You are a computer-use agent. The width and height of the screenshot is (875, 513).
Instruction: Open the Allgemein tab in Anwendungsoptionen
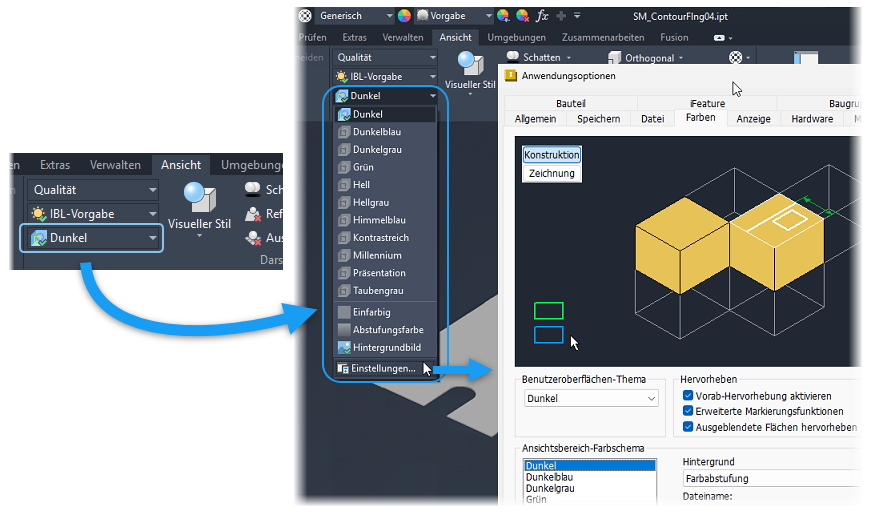coord(536,119)
